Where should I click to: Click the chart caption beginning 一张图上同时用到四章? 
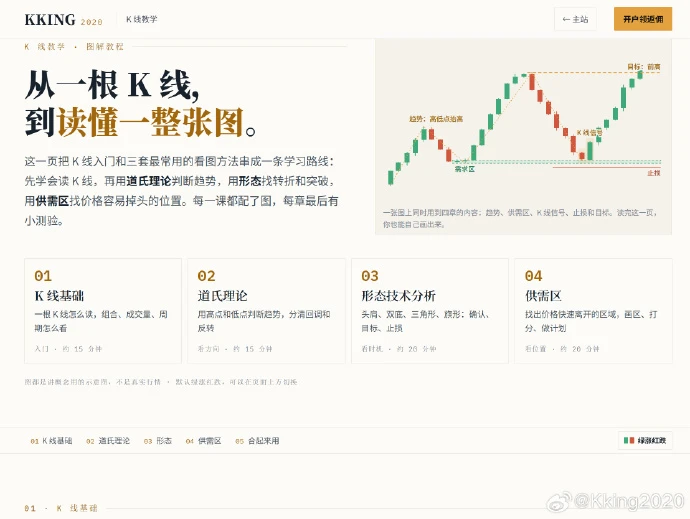tap(520, 218)
